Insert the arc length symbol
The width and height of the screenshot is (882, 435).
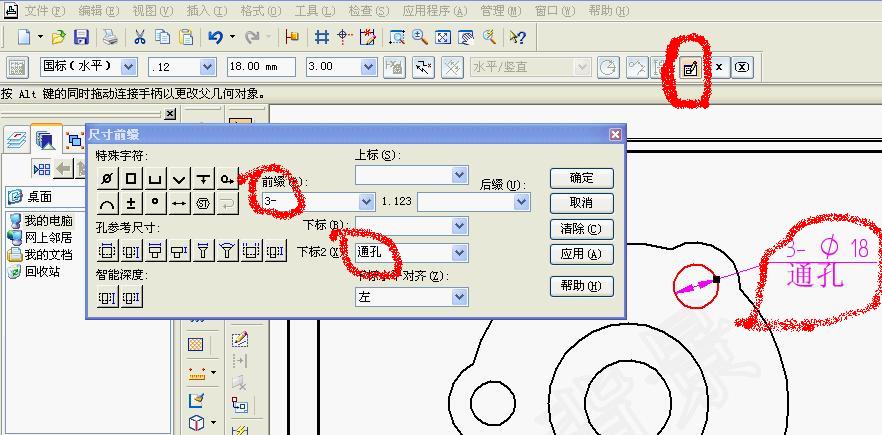coord(107,203)
